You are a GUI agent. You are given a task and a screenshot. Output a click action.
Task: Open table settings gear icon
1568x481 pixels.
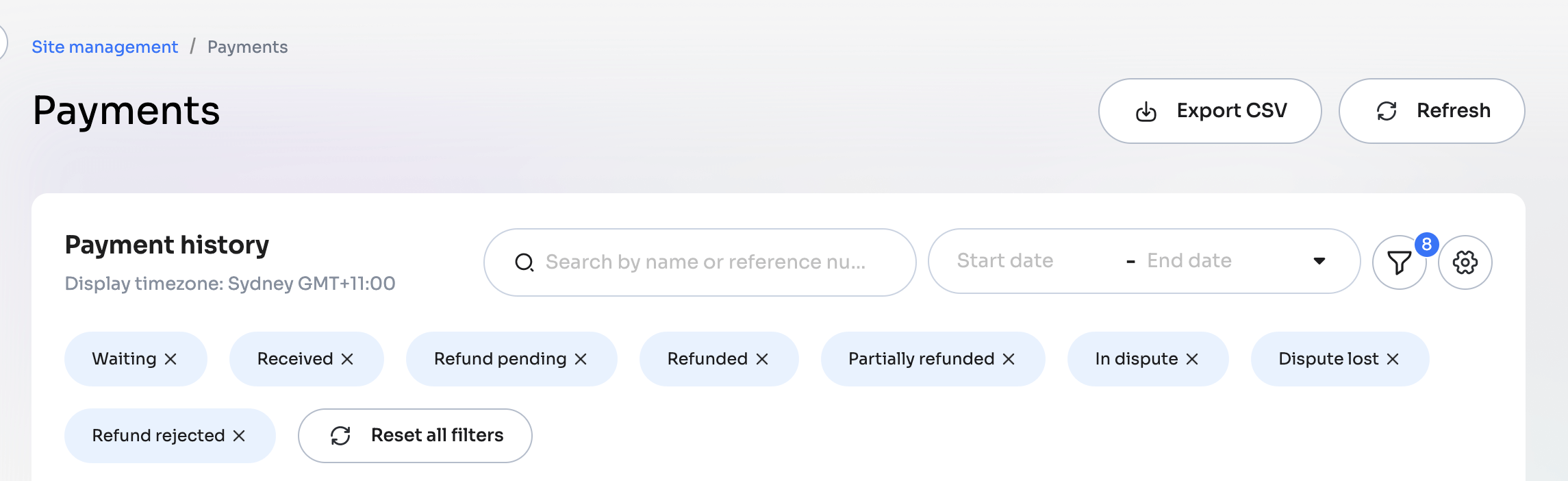(1465, 262)
